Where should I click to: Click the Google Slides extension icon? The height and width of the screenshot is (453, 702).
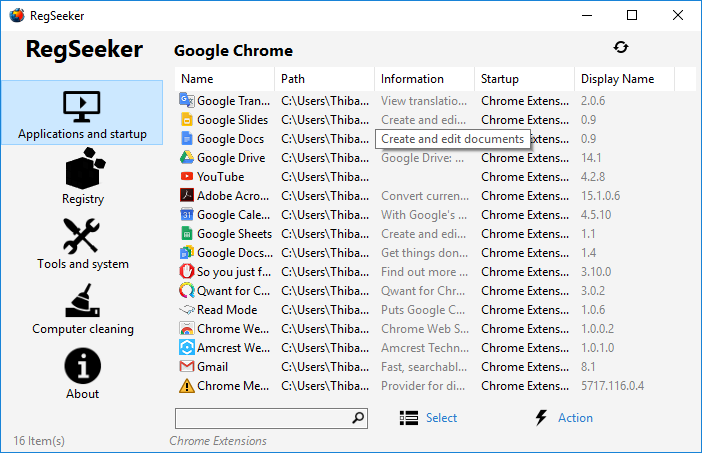(187, 120)
